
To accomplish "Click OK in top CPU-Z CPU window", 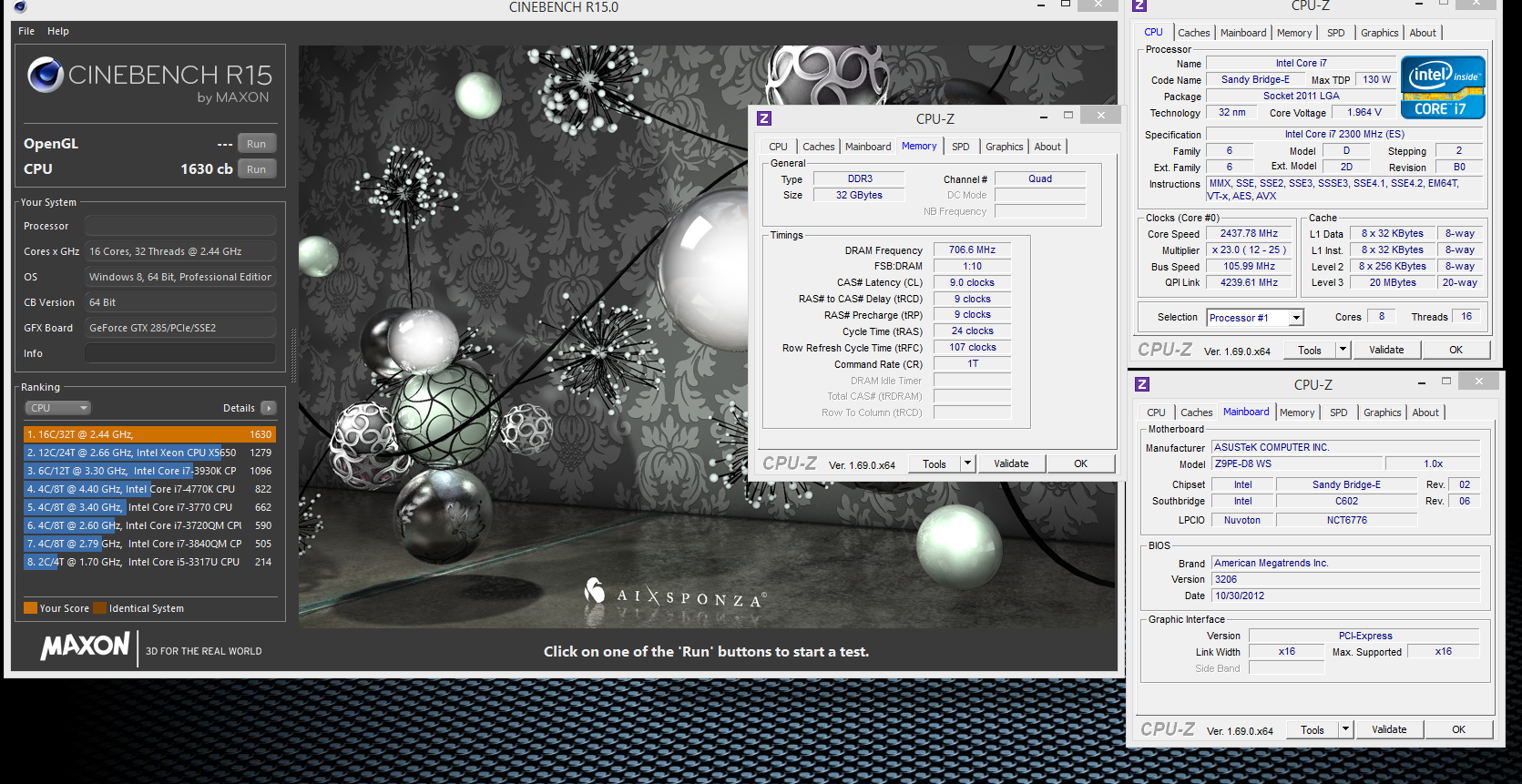I will coord(1456,350).
